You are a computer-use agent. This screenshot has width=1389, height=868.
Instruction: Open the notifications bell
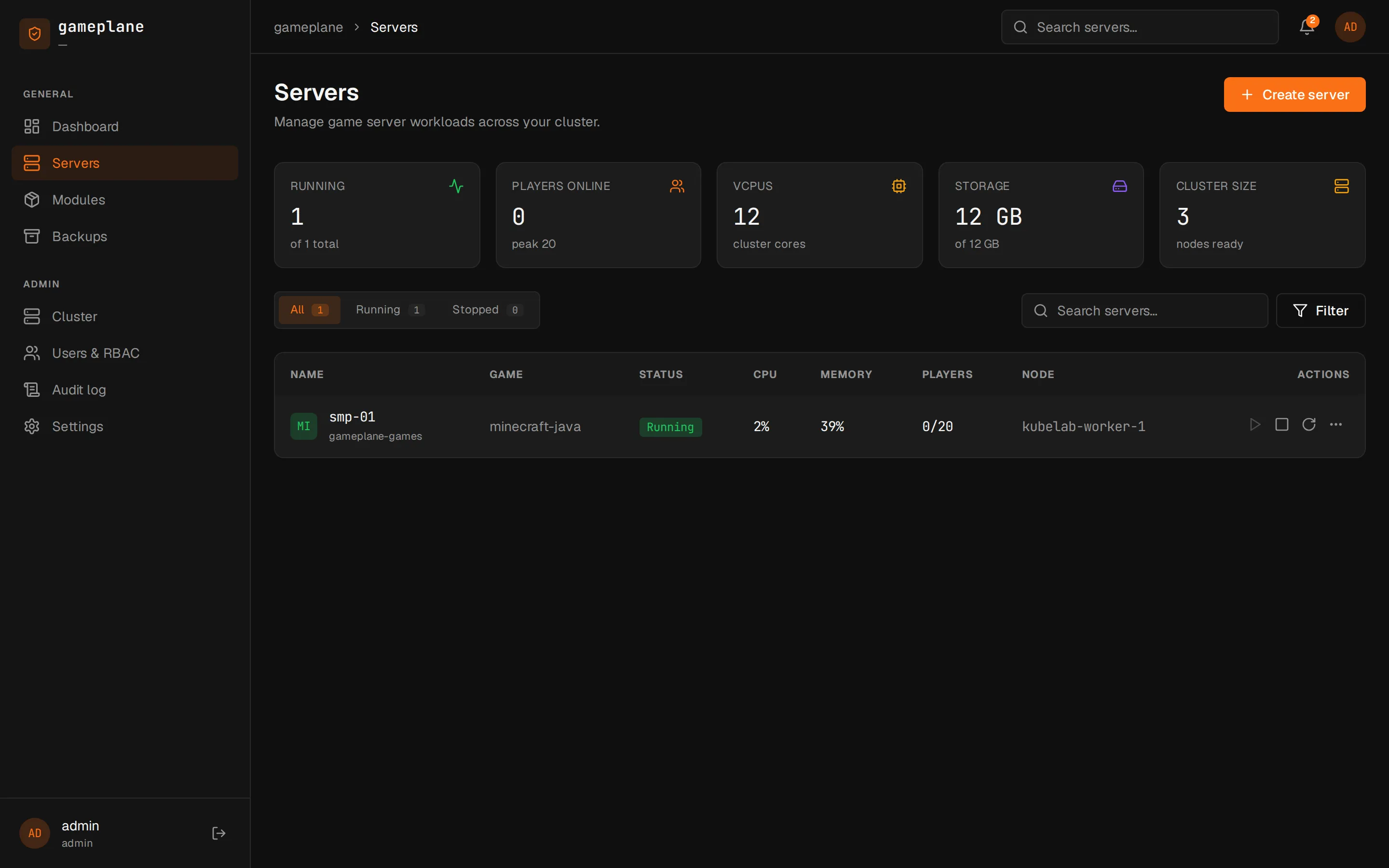tap(1307, 27)
